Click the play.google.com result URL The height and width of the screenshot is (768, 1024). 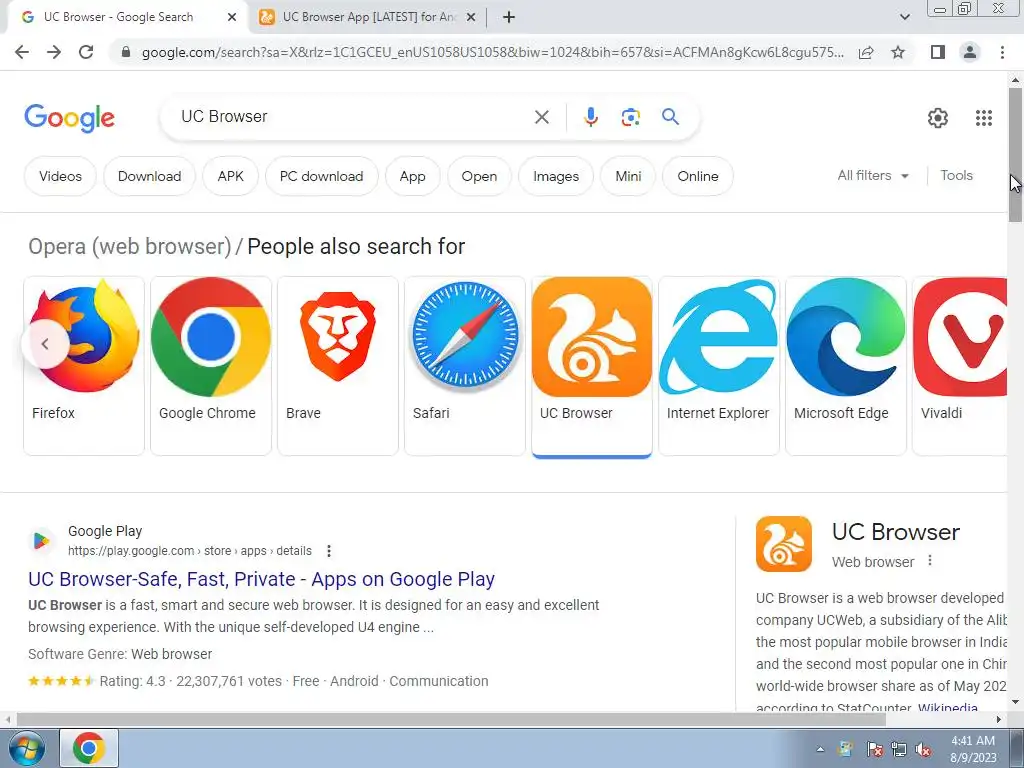click(x=189, y=551)
